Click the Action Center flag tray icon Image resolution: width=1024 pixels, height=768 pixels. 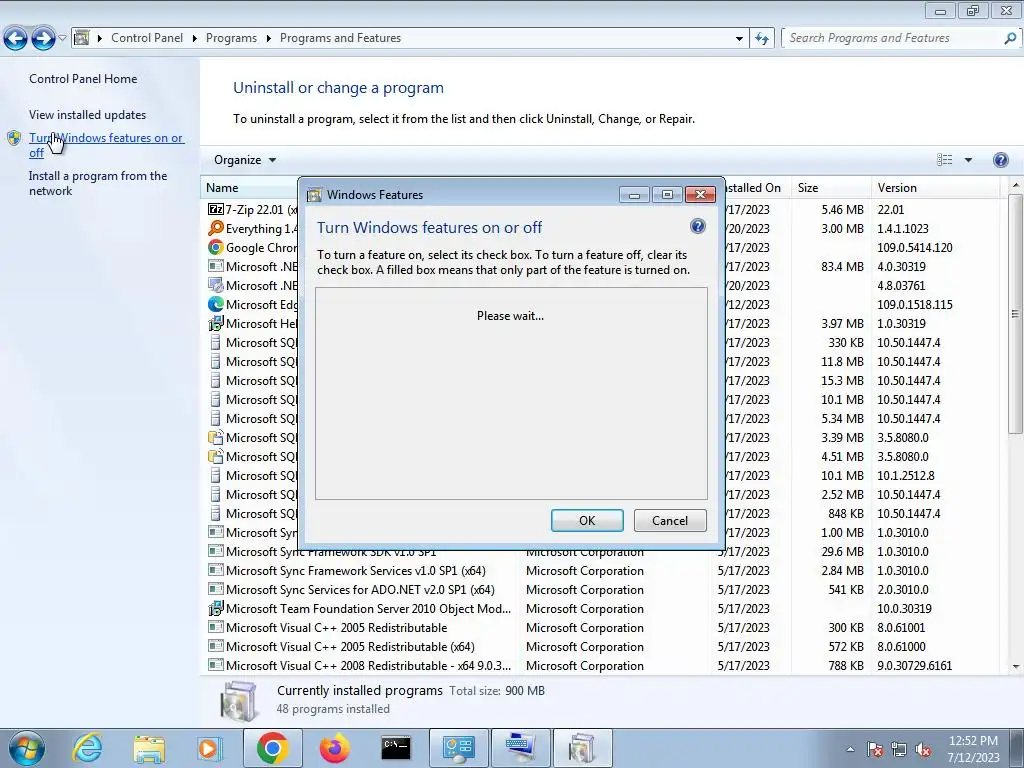point(875,749)
